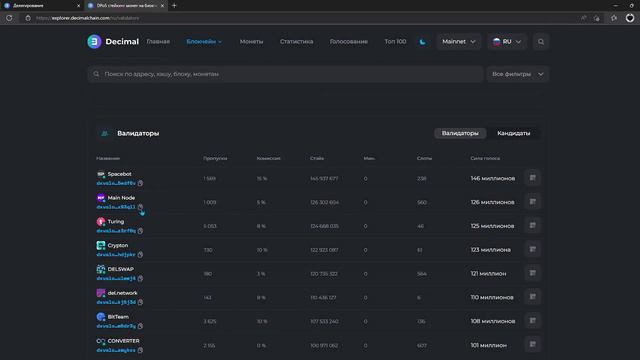Click the delegate icon in the Spacebot row
Image resolution: width=640 pixels, height=360 pixels.
[533, 178]
